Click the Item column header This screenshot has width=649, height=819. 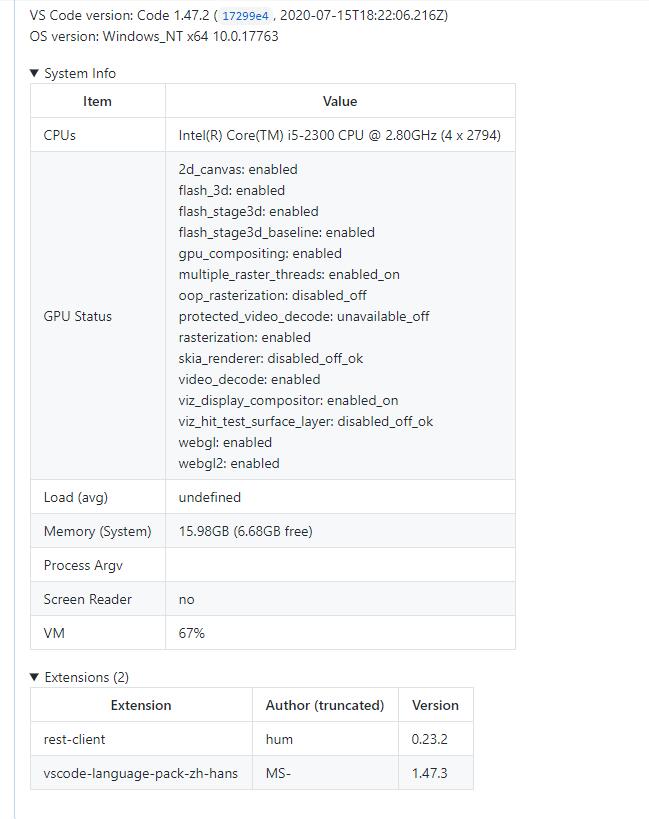(x=97, y=100)
